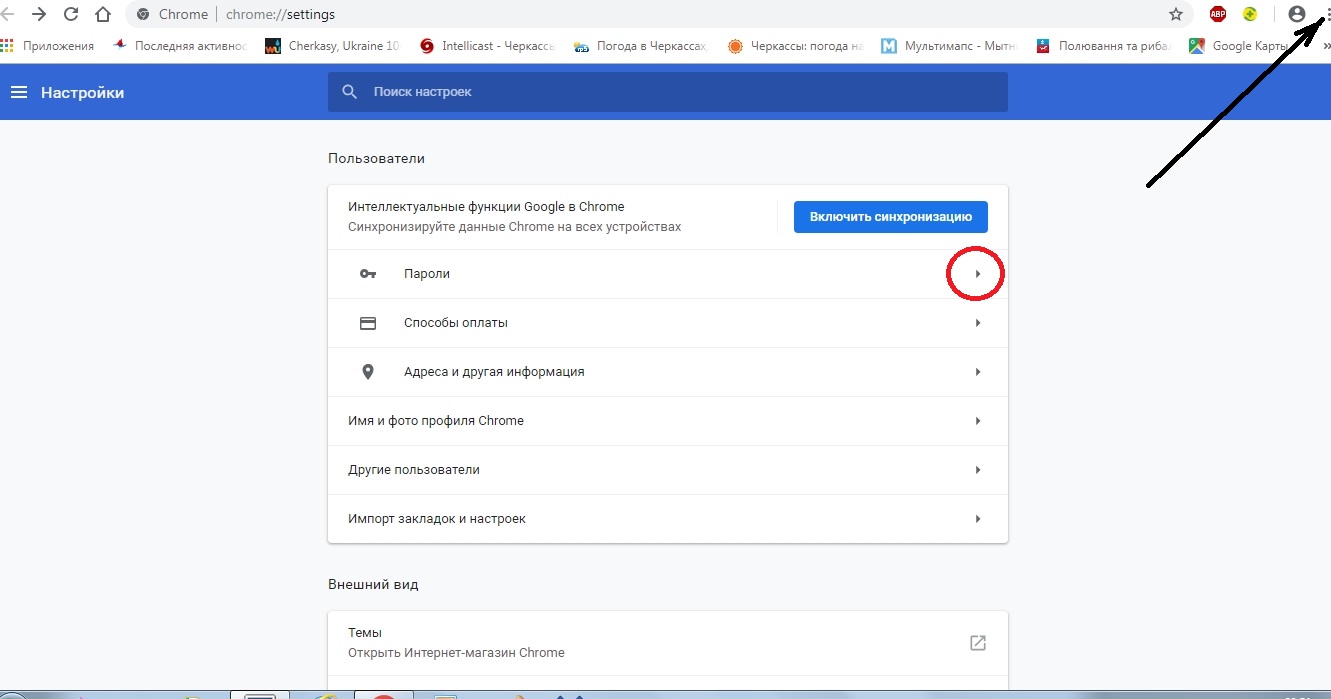
Task: Expand Другие пользователи row arrow
Action: coord(977,470)
